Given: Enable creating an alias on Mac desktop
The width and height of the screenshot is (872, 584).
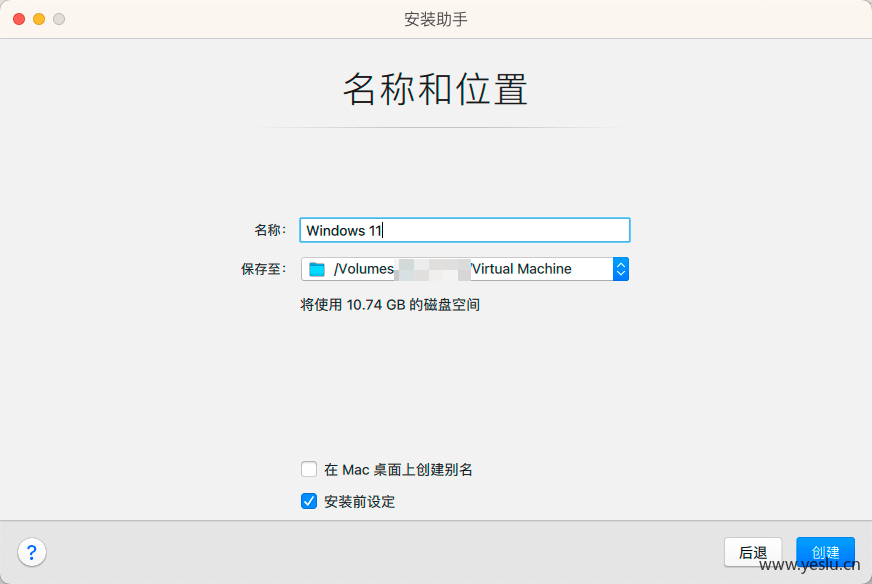Looking at the screenshot, I should [309, 469].
